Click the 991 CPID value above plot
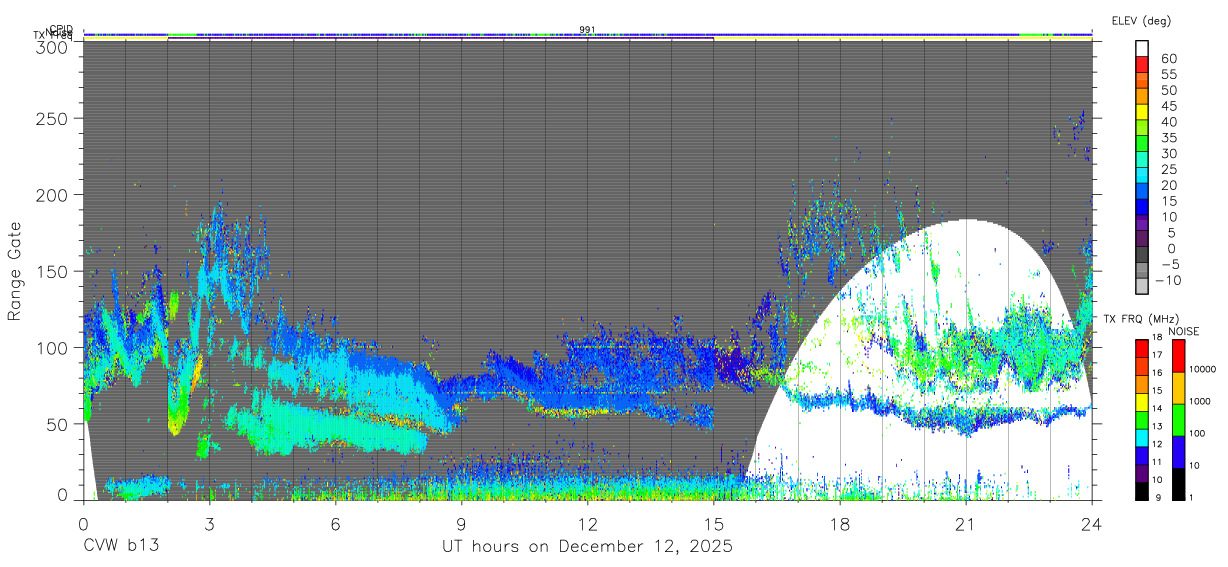This screenshot has height=567, width=1228. pos(587,29)
